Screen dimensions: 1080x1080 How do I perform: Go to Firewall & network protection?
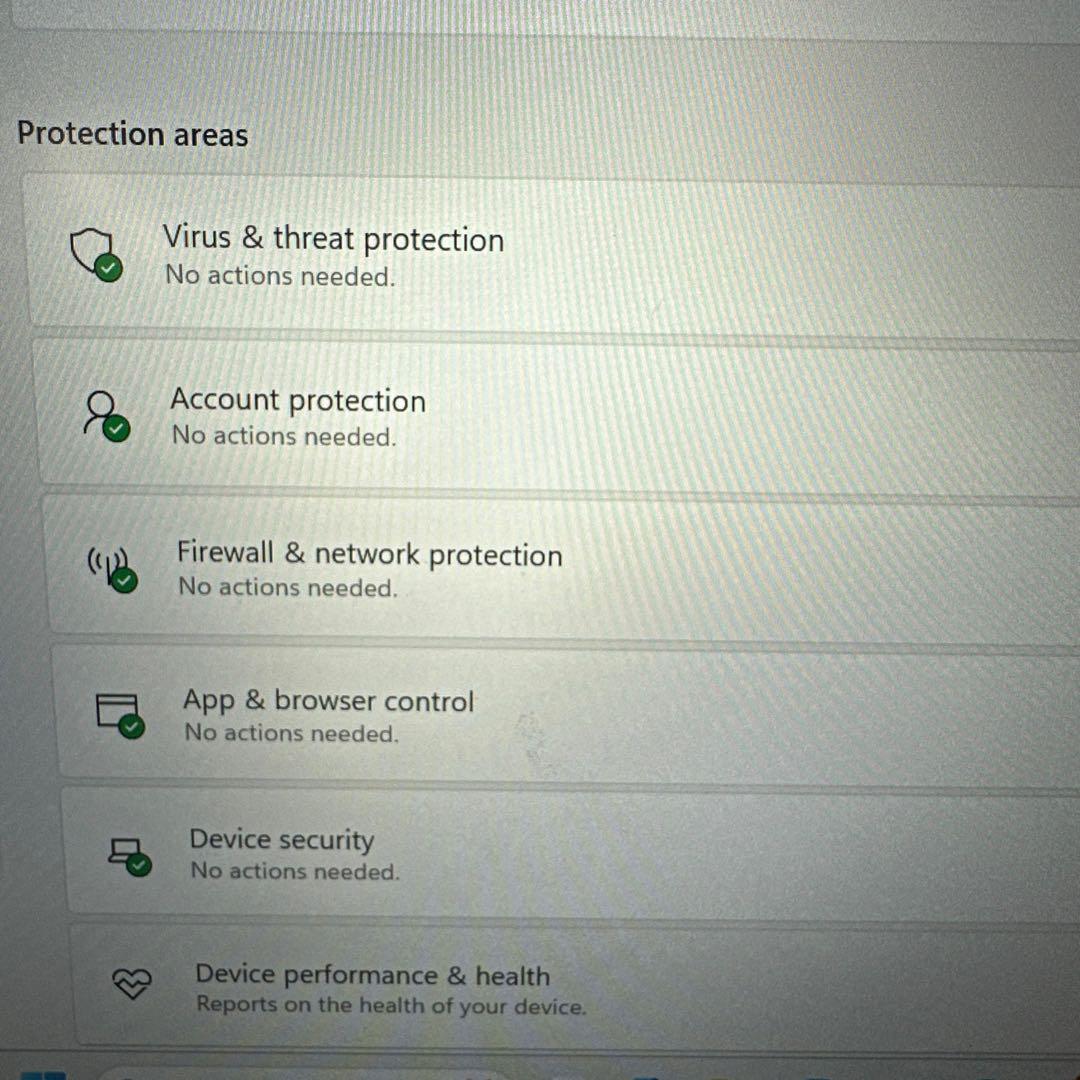[369, 553]
